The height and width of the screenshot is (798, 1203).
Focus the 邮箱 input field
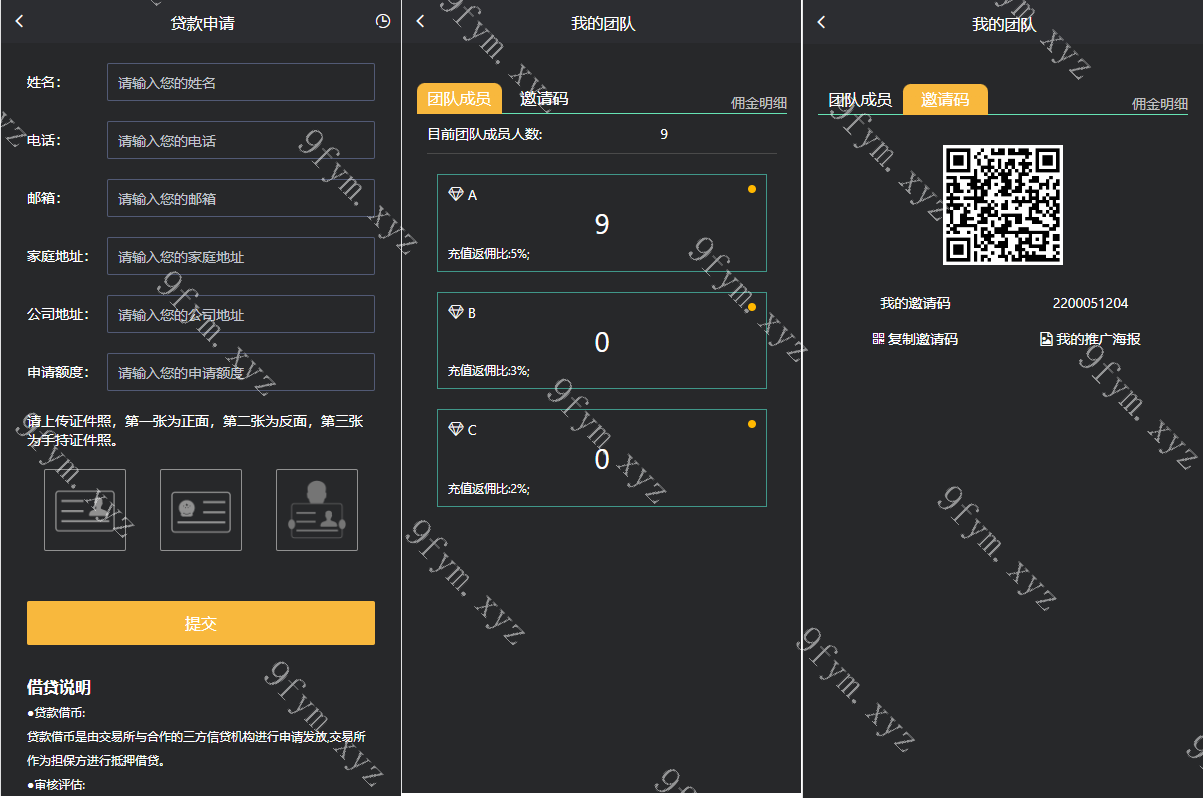(241, 198)
